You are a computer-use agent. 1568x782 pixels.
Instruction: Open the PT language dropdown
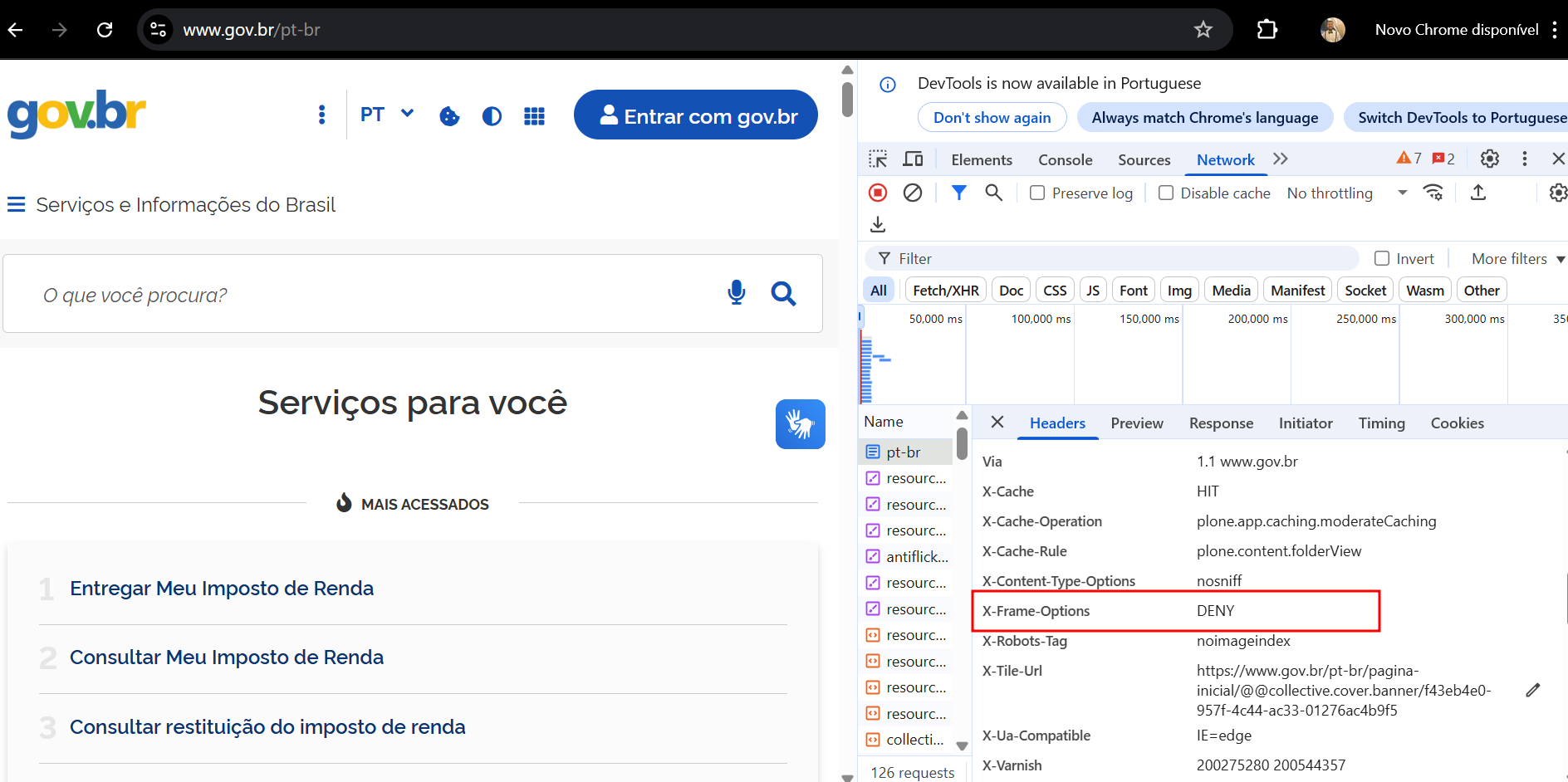tap(387, 115)
